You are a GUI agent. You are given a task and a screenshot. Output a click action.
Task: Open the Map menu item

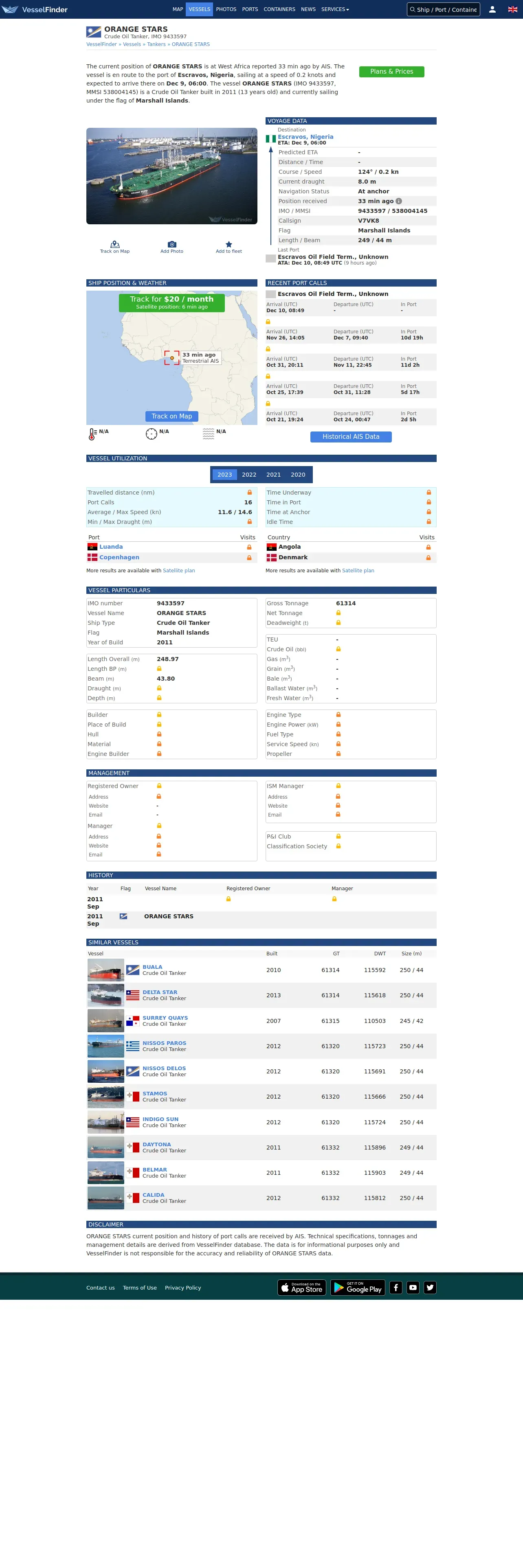click(x=178, y=9)
